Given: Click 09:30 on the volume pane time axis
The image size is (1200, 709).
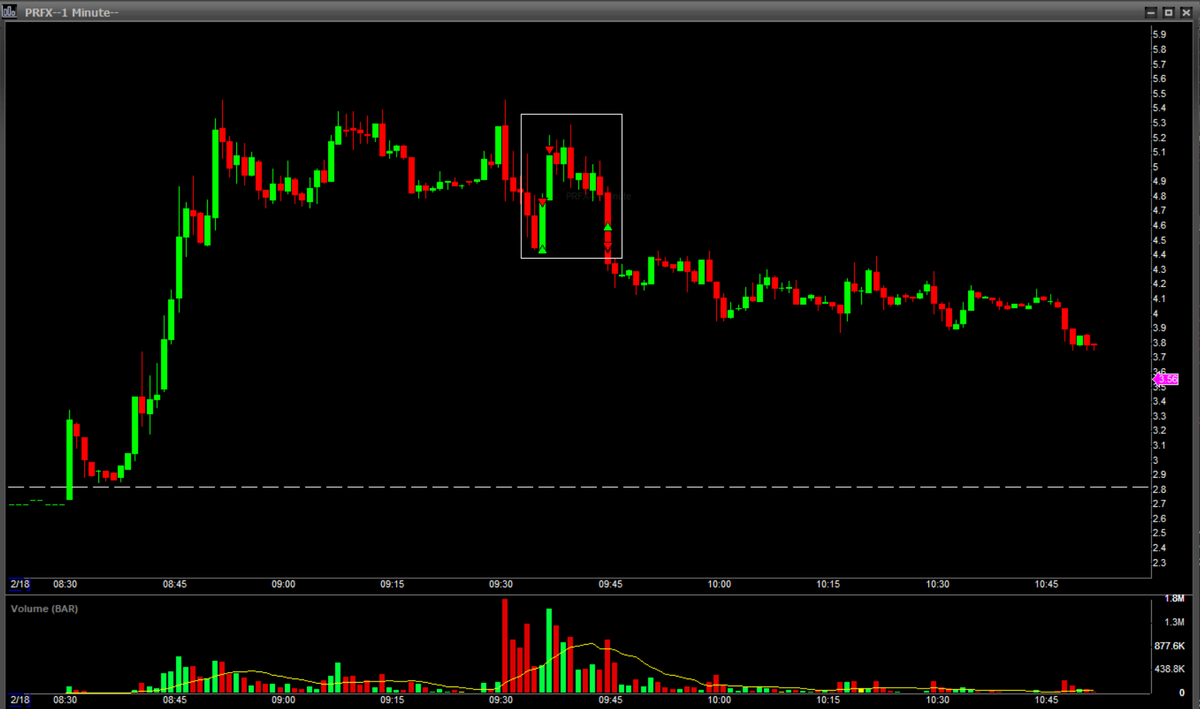Looking at the screenshot, I should click(x=501, y=699).
